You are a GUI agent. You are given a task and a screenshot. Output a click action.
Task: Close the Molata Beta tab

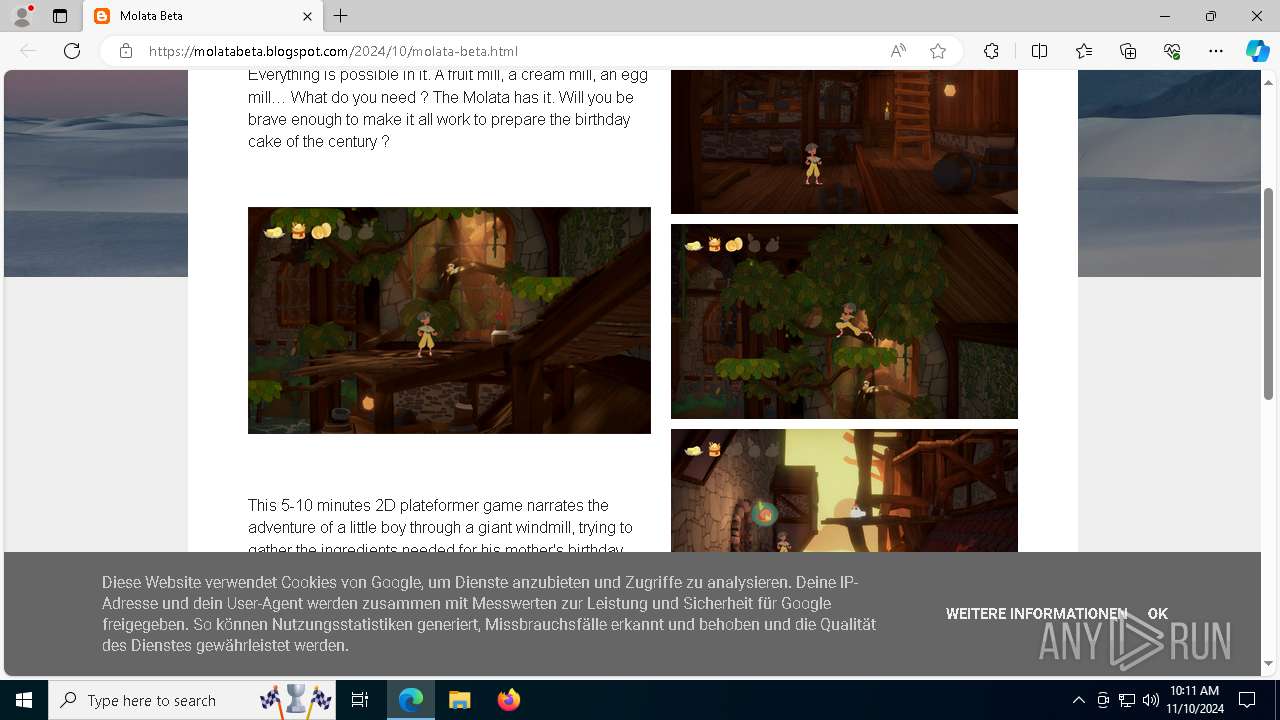click(307, 16)
